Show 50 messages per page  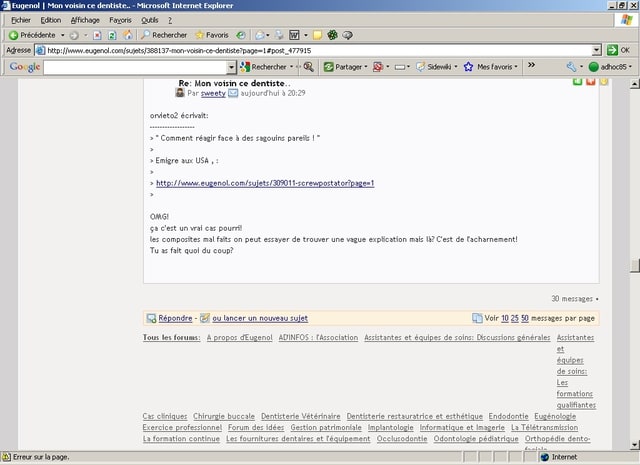[525, 318]
